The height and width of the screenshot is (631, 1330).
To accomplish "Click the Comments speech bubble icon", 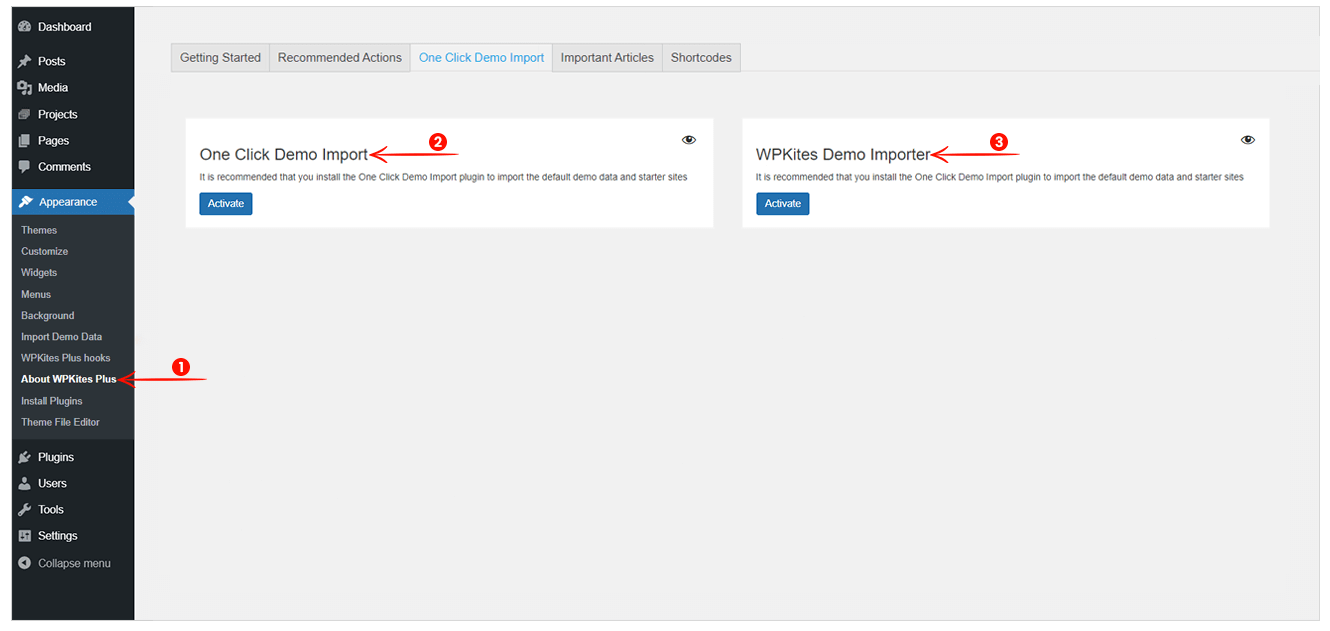I will [25, 167].
